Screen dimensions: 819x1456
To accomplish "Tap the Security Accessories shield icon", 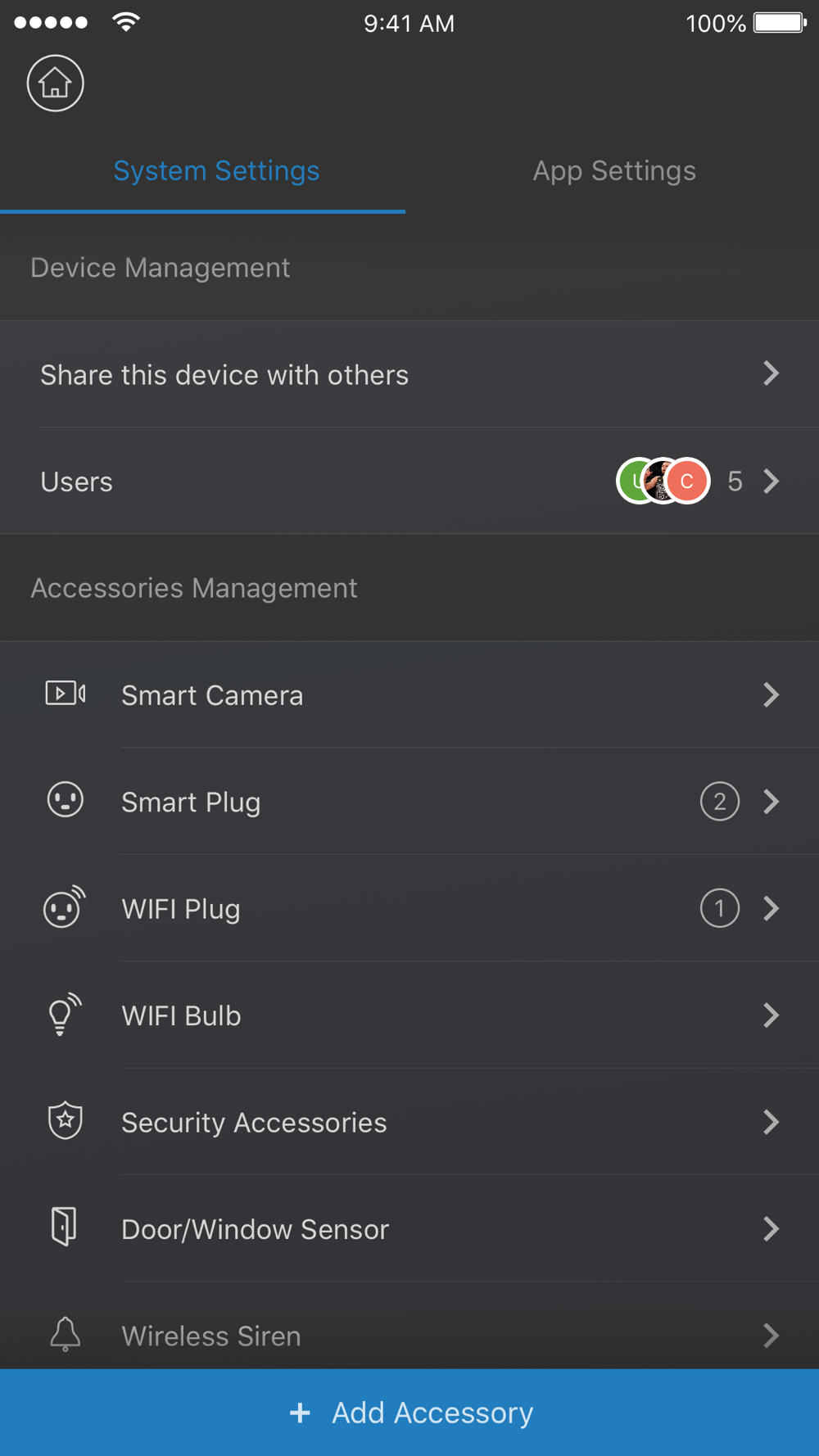I will click(66, 1121).
